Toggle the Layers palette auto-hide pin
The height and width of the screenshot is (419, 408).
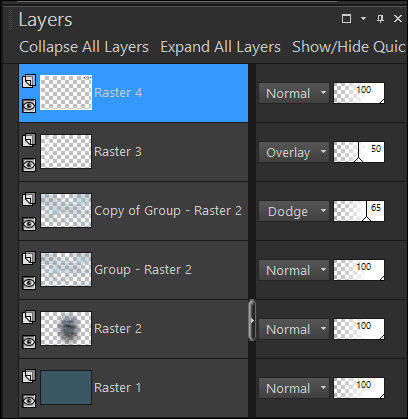[x=380, y=19]
